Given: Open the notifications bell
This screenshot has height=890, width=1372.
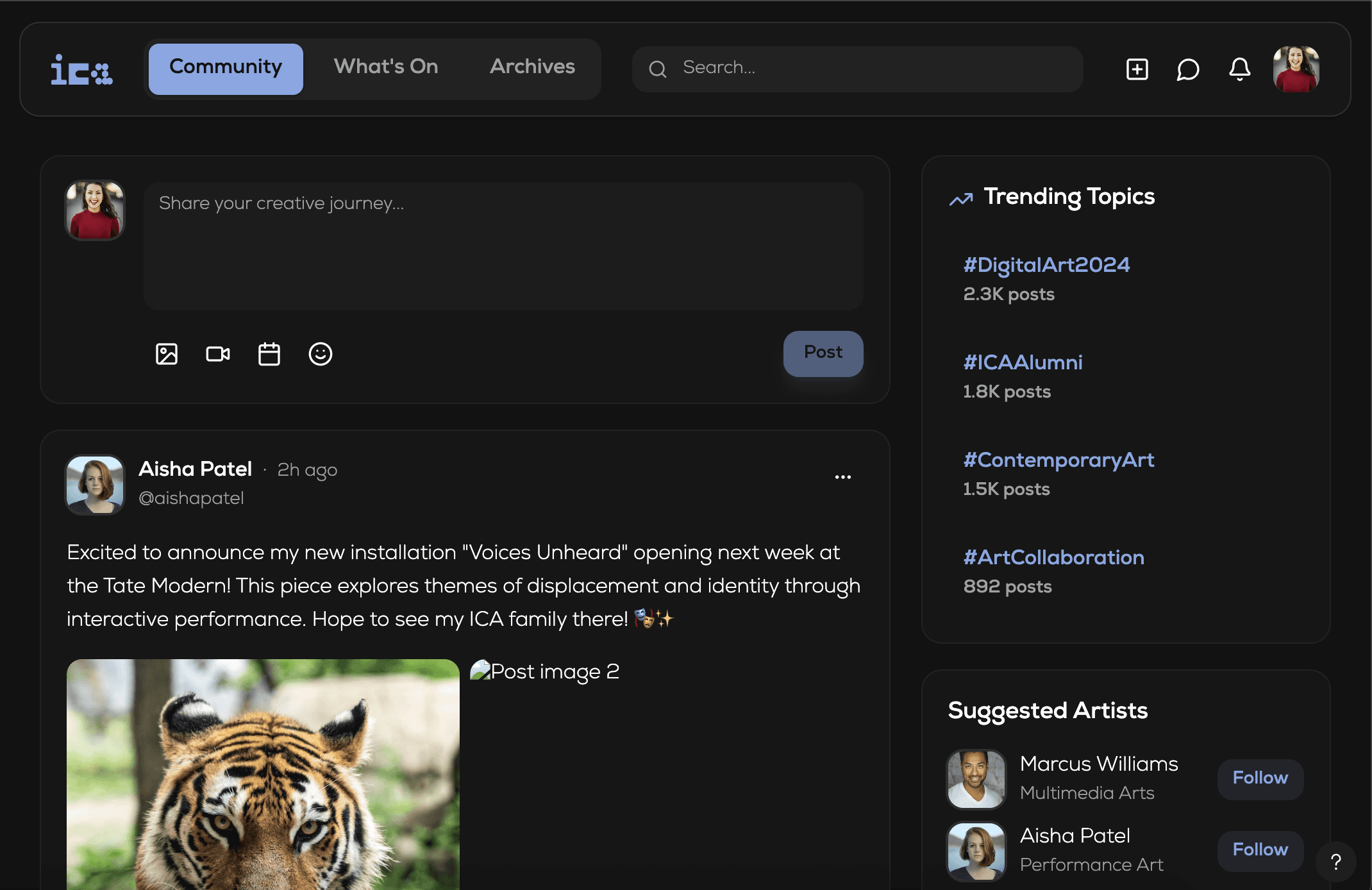Looking at the screenshot, I should click(1239, 69).
